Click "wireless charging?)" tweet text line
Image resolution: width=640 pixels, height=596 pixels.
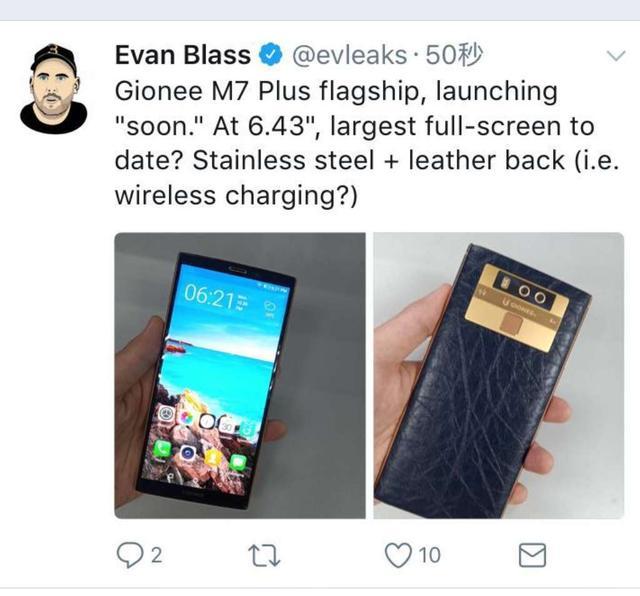click(236, 196)
